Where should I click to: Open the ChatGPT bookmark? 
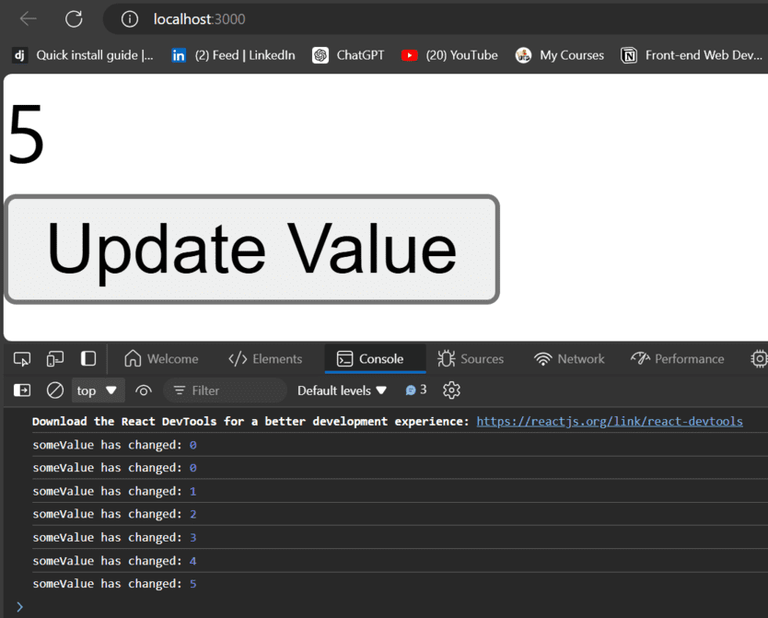(x=348, y=55)
